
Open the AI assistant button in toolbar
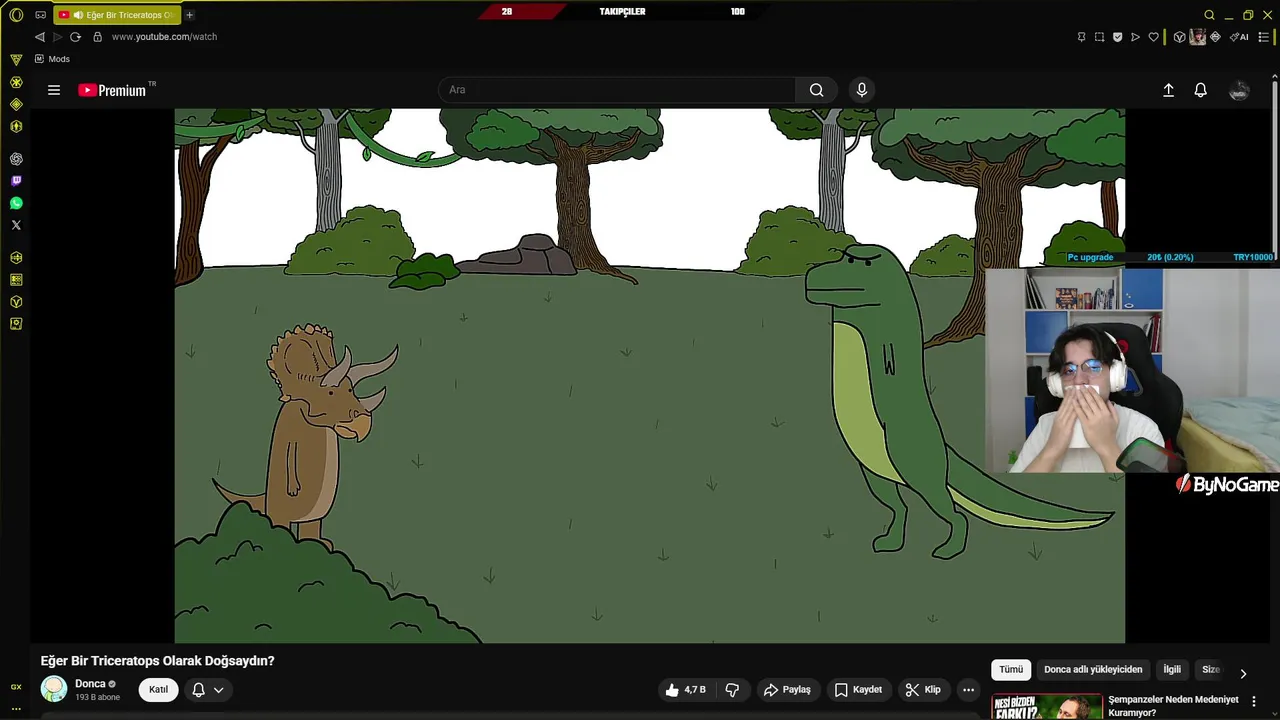[1239, 37]
